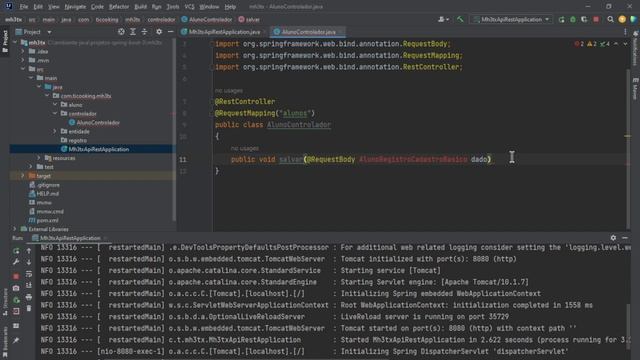The height and width of the screenshot is (360, 640).
Task: Click salvar breadcrumb in navigation bar
Action: coord(249,19)
